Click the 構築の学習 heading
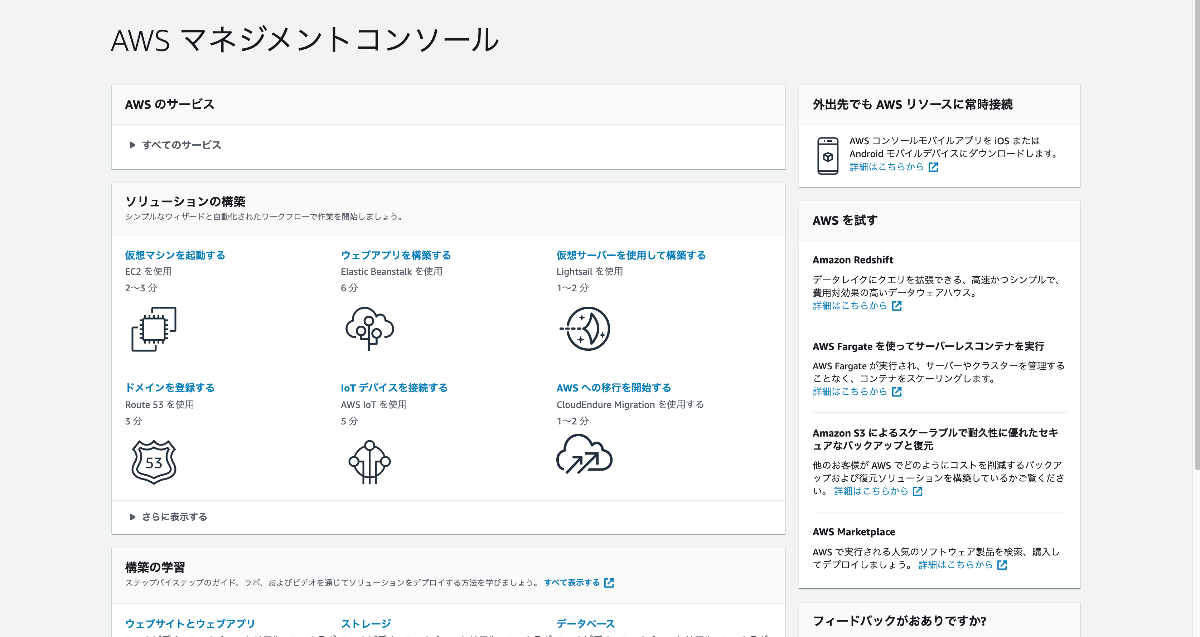Viewport: 1200px width, 637px height. [155, 567]
